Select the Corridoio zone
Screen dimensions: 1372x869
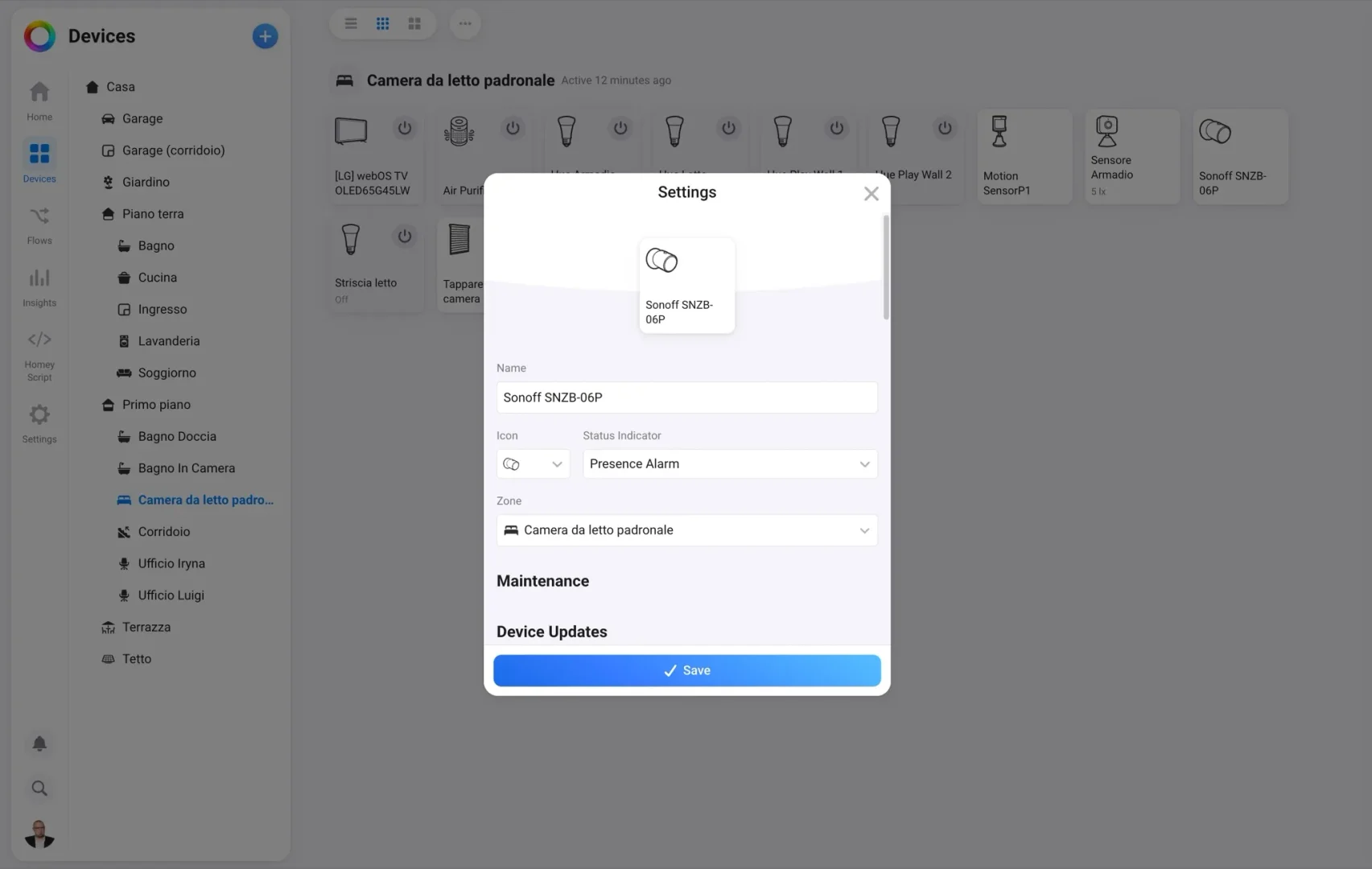pyautogui.click(x=163, y=532)
